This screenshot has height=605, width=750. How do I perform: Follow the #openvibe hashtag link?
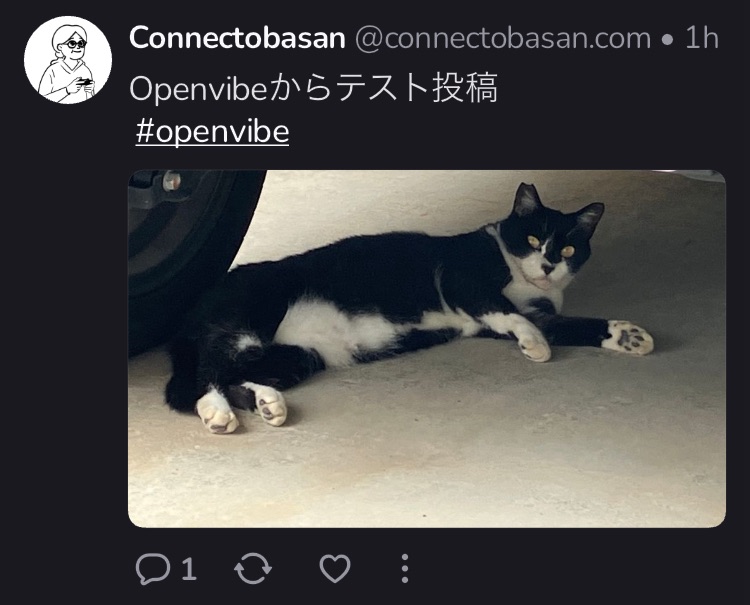tap(212, 132)
